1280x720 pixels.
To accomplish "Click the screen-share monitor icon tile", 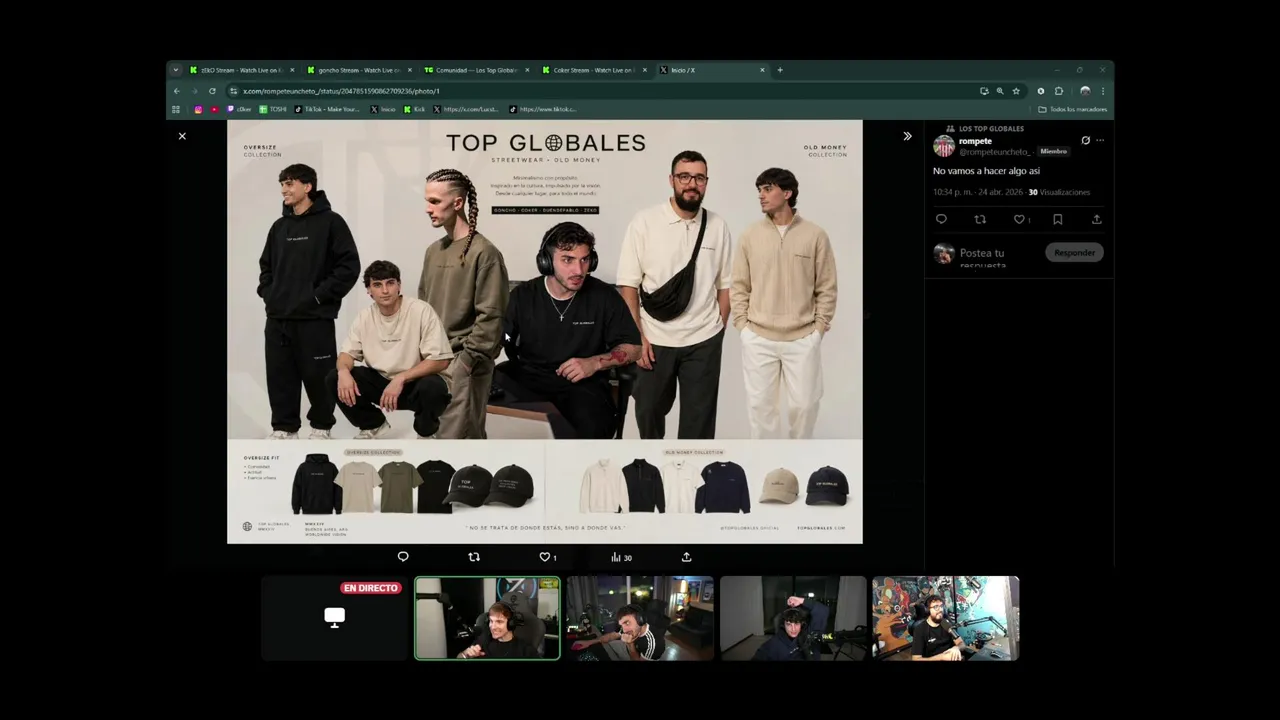I will coord(335,617).
